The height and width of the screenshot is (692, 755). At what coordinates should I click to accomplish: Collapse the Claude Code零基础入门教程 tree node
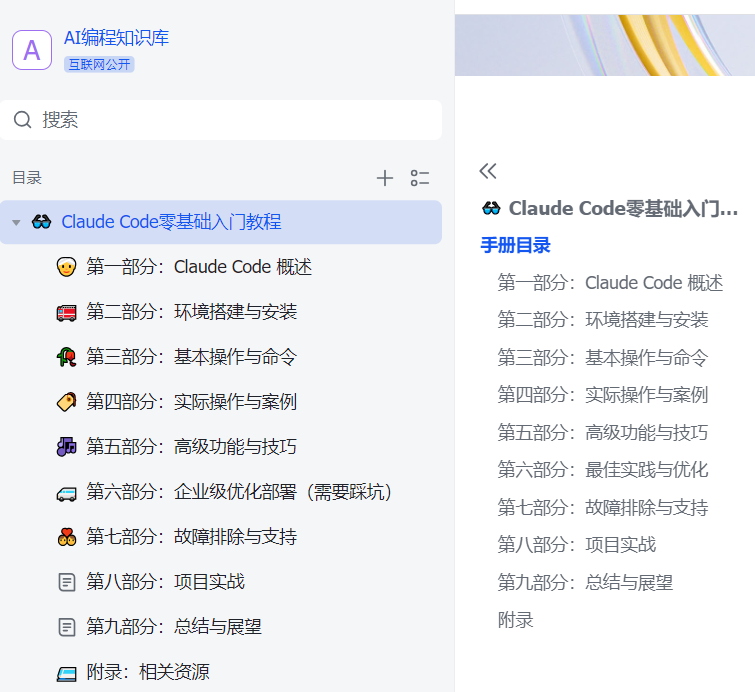16,222
